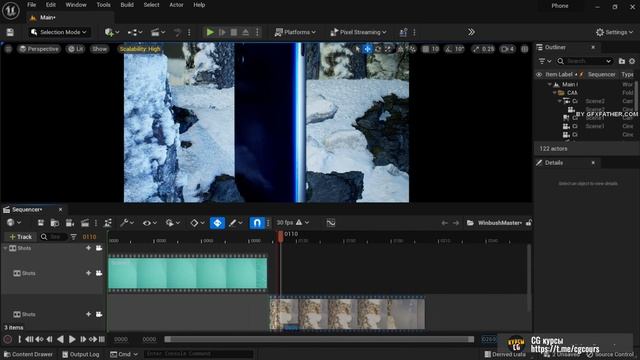Click the Lit view mode button

pyautogui.click(x=76, y=49)
